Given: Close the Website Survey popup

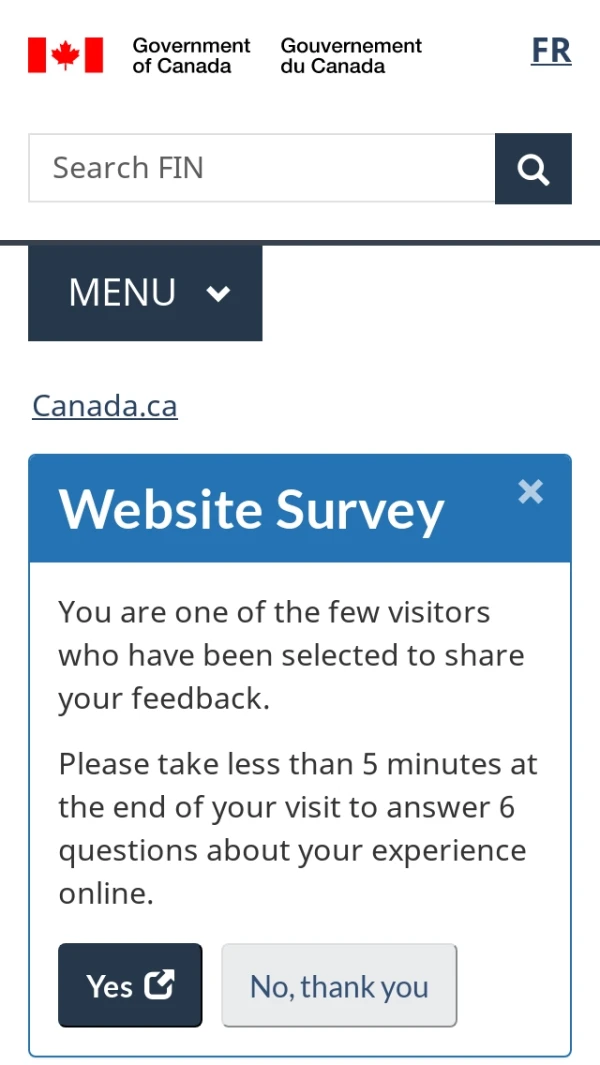Looking at the screenshot, I should click(531, 491).
